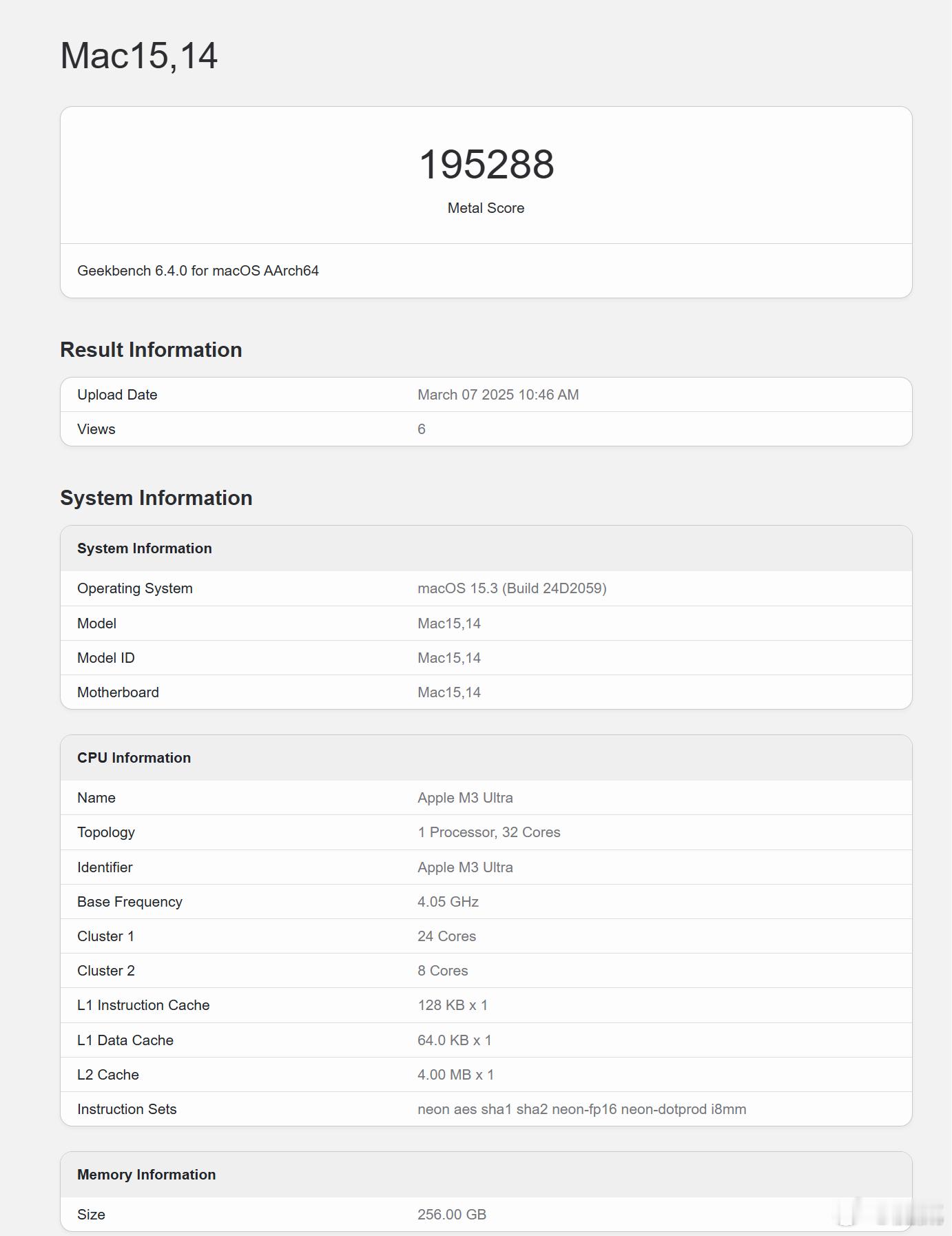
Task: Click the Views row label
Action: [96, 429]
